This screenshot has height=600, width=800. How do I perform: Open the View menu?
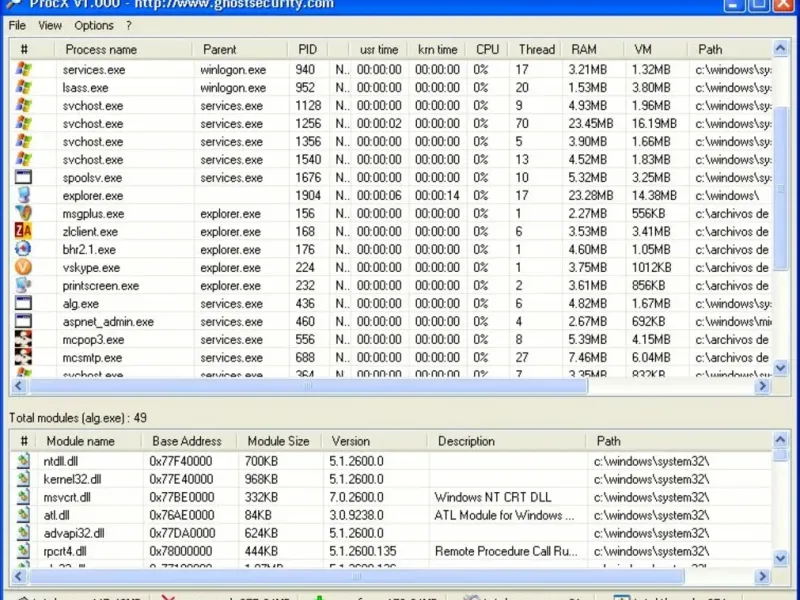tap(50, 25)
